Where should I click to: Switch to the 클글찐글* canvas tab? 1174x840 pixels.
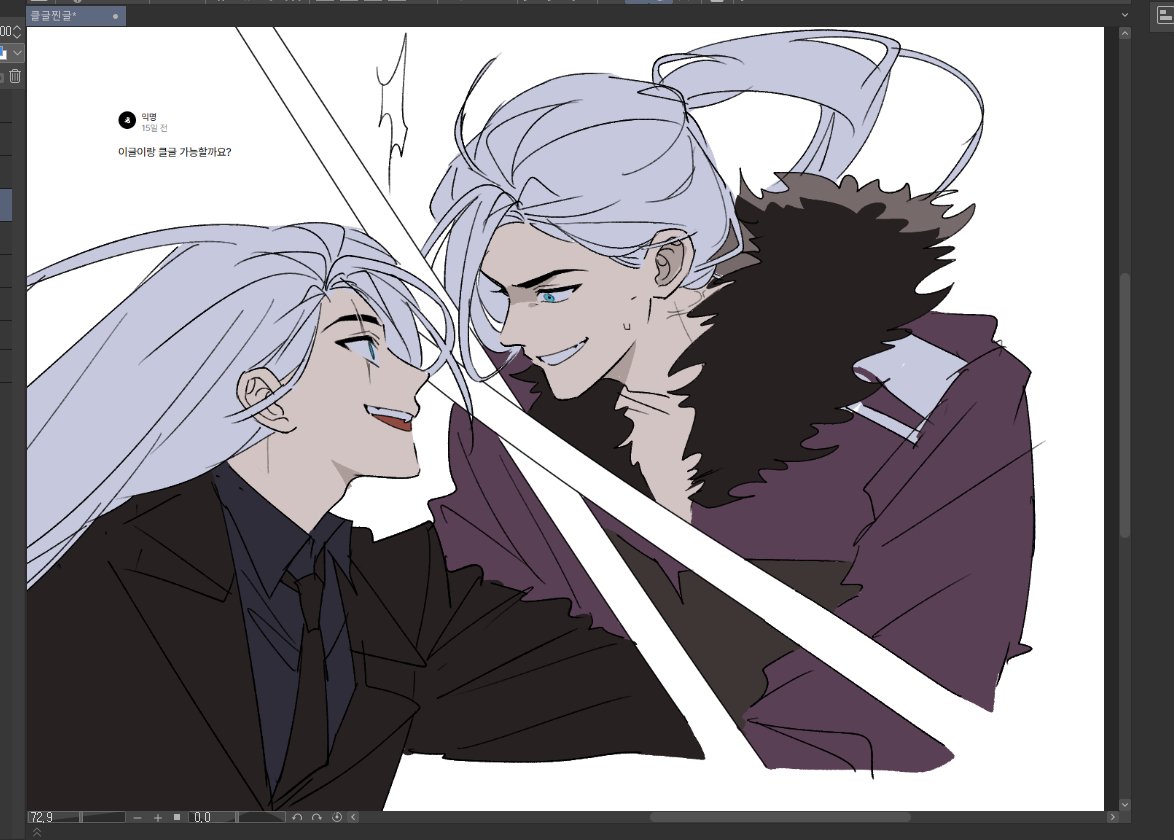click(x=75, y=16)
